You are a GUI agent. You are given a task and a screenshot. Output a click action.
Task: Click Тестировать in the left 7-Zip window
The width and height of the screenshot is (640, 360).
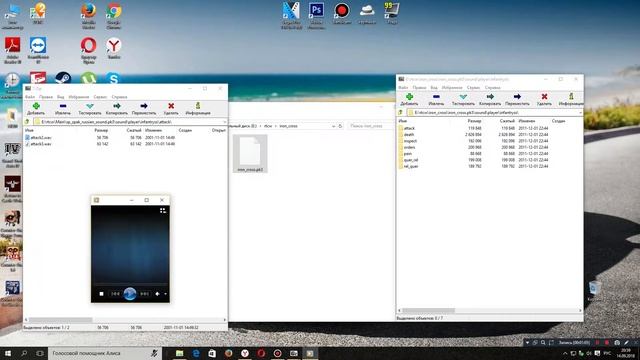tap(90, 109)
